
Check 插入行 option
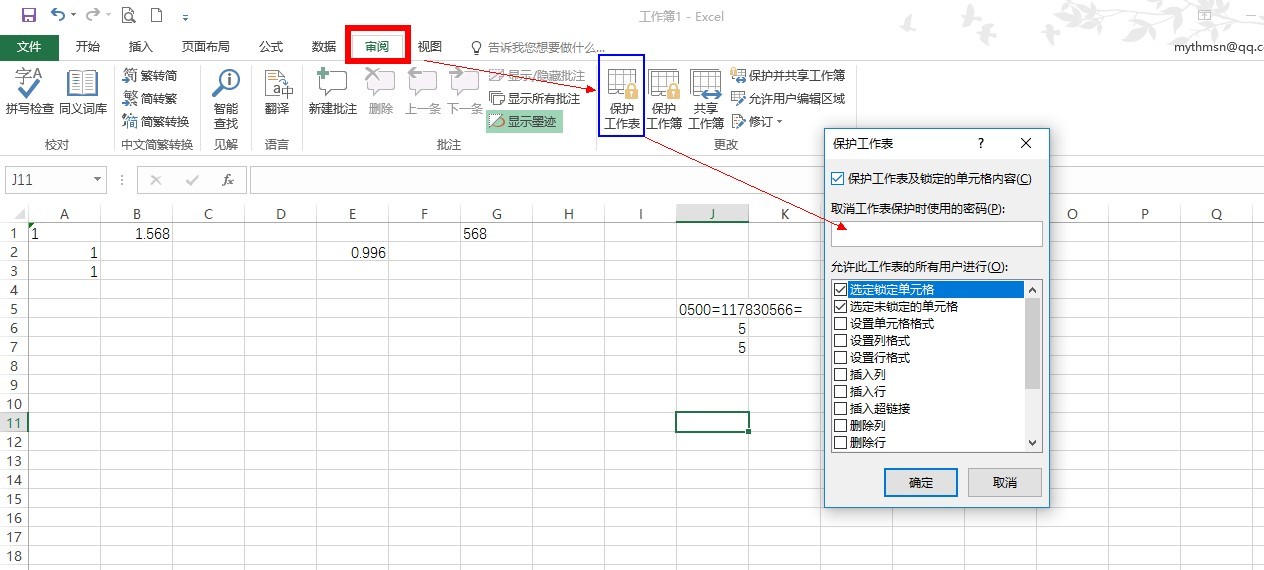840,391
